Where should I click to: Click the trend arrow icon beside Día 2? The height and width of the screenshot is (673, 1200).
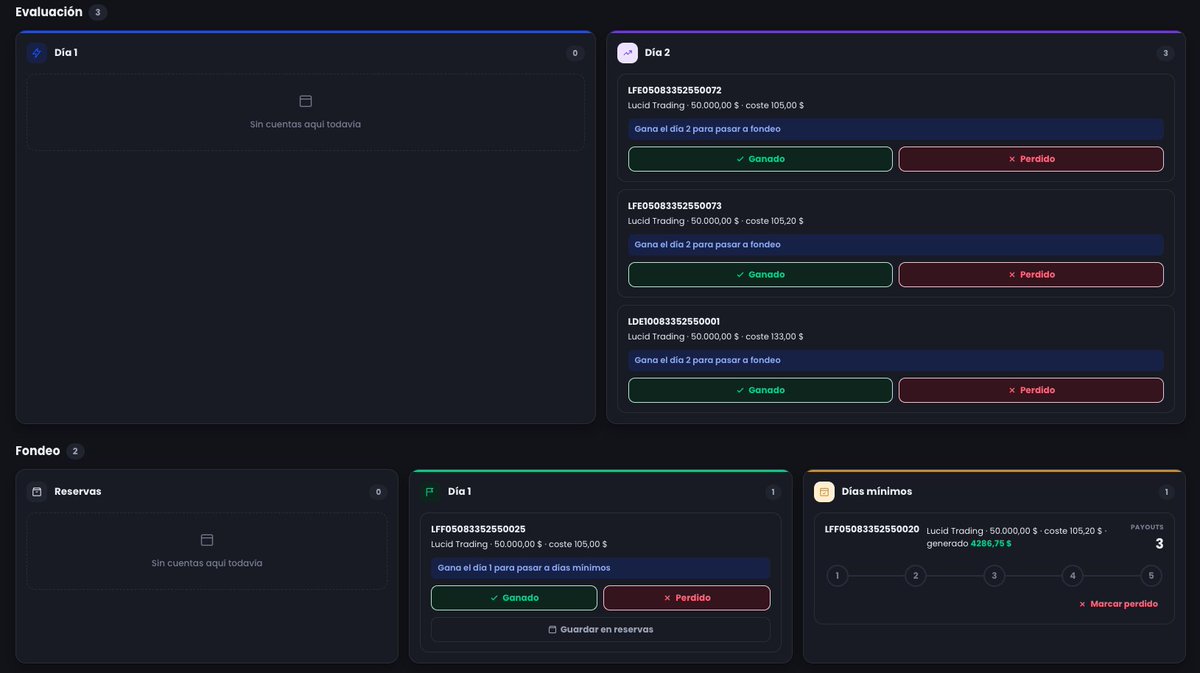coord(628,53)
